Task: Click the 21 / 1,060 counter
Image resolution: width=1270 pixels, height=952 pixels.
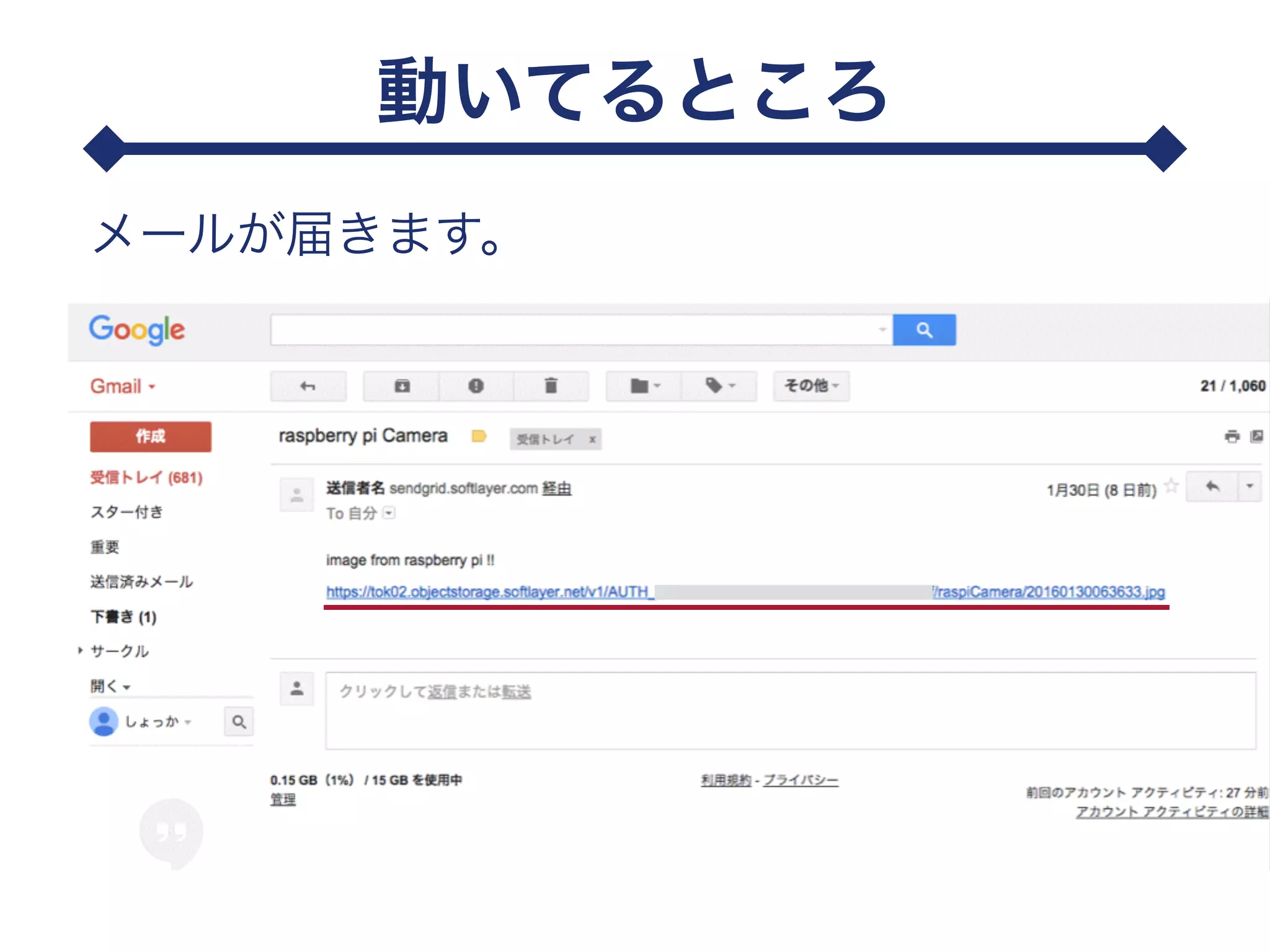Action: pos(1233,386)
